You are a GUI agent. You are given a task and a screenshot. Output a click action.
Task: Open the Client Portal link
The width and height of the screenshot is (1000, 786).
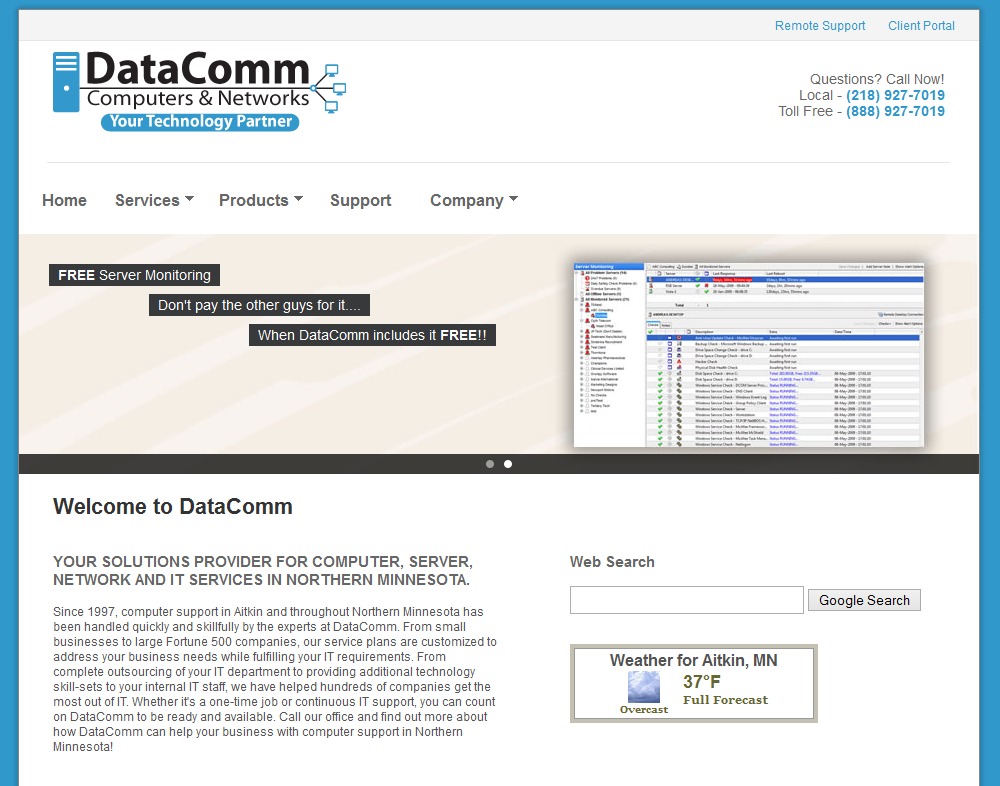click(921, 26)
